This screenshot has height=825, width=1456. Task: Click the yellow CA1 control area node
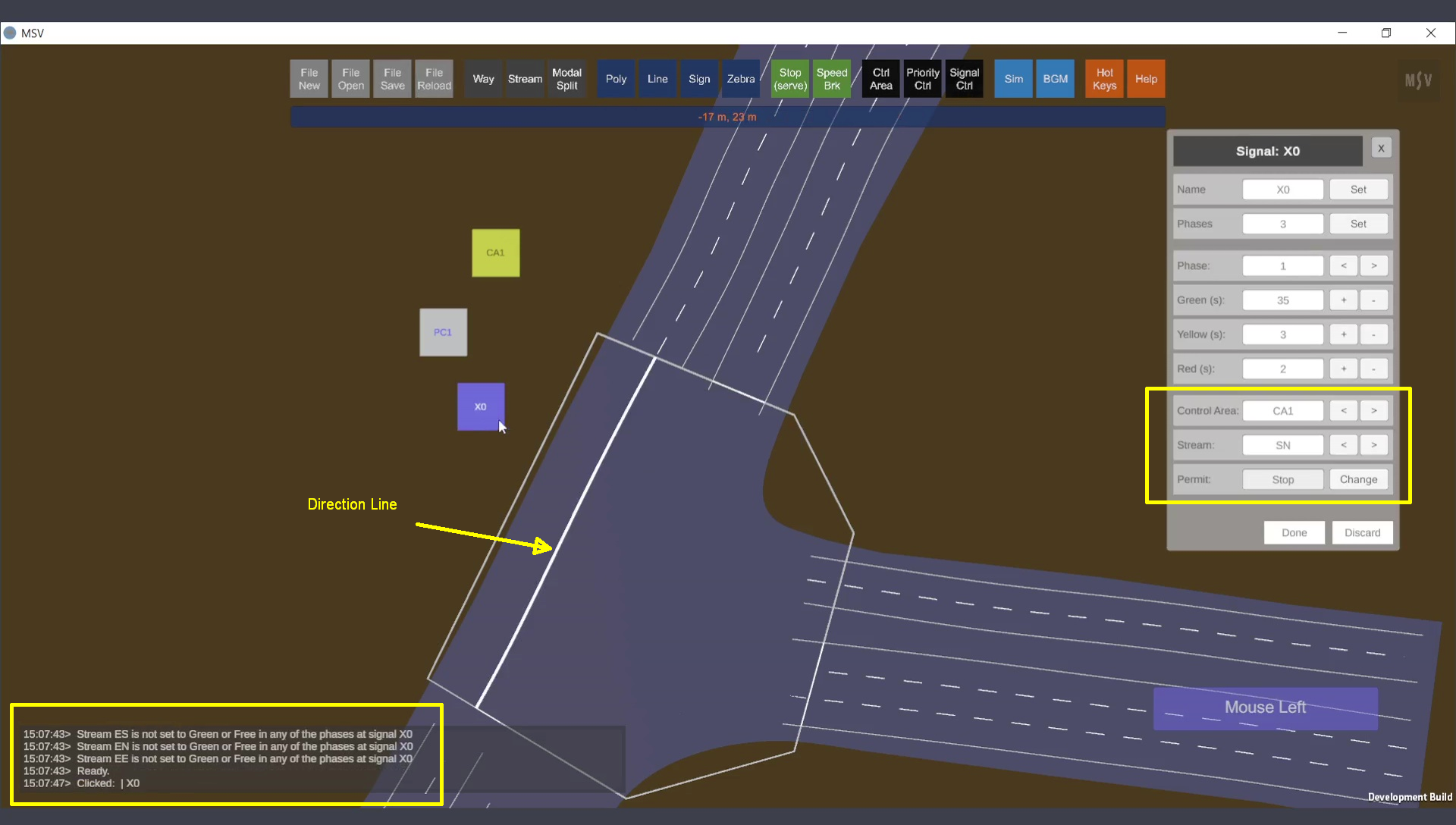pos(495,253)
